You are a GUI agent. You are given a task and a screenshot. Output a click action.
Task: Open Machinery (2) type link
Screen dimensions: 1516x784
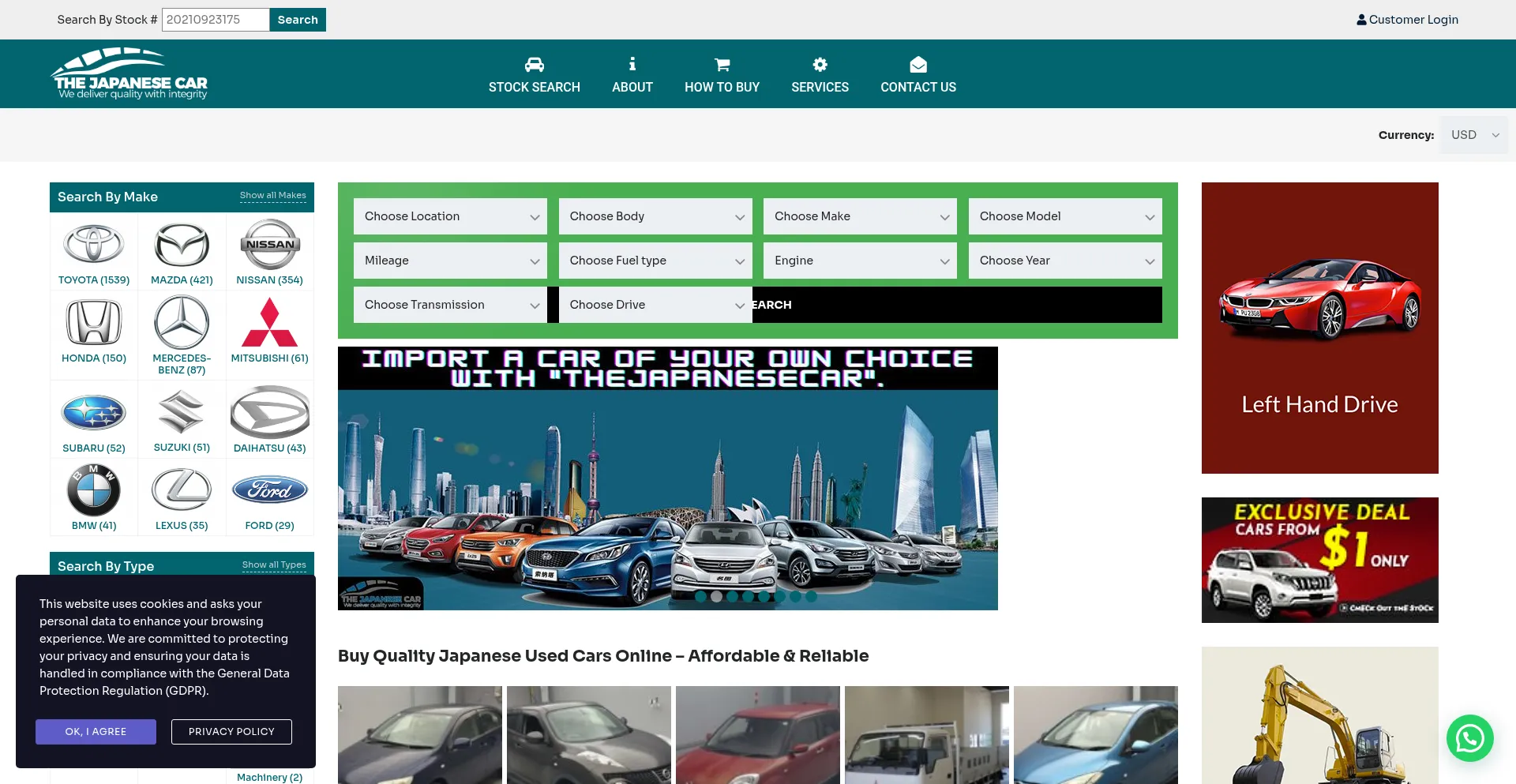[270, 778]
